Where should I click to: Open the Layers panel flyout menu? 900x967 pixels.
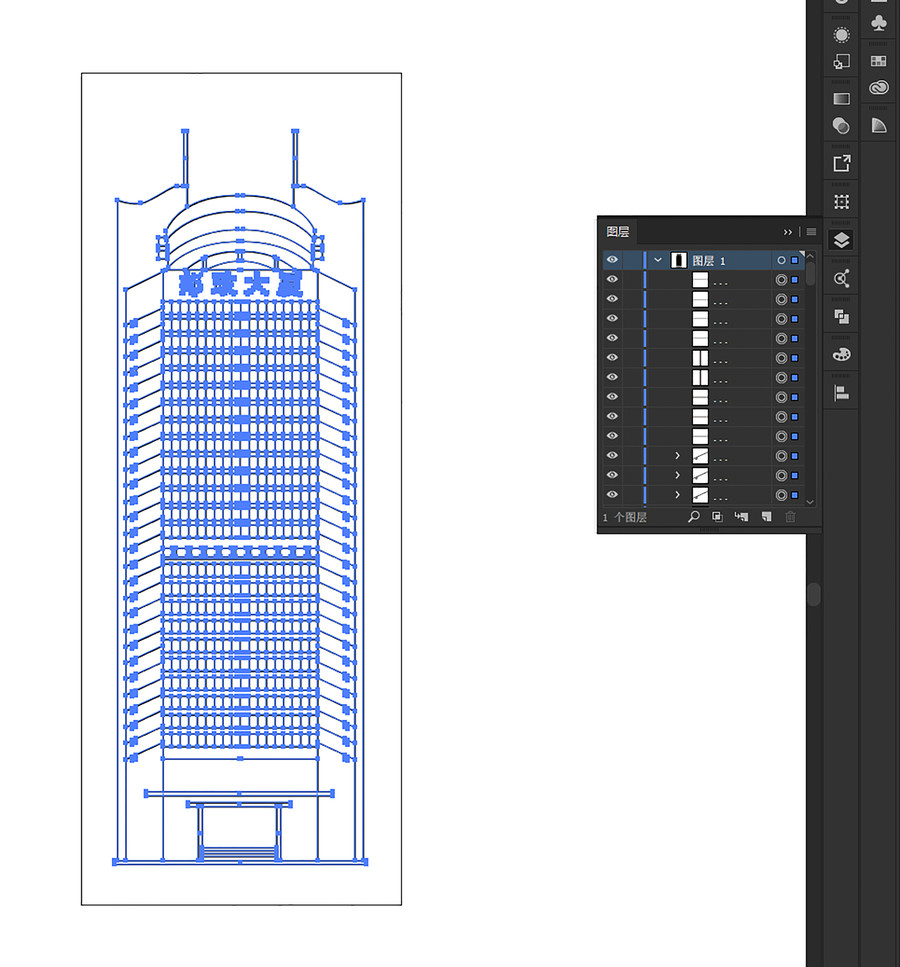pyautogui.click(x=811, y=232)
